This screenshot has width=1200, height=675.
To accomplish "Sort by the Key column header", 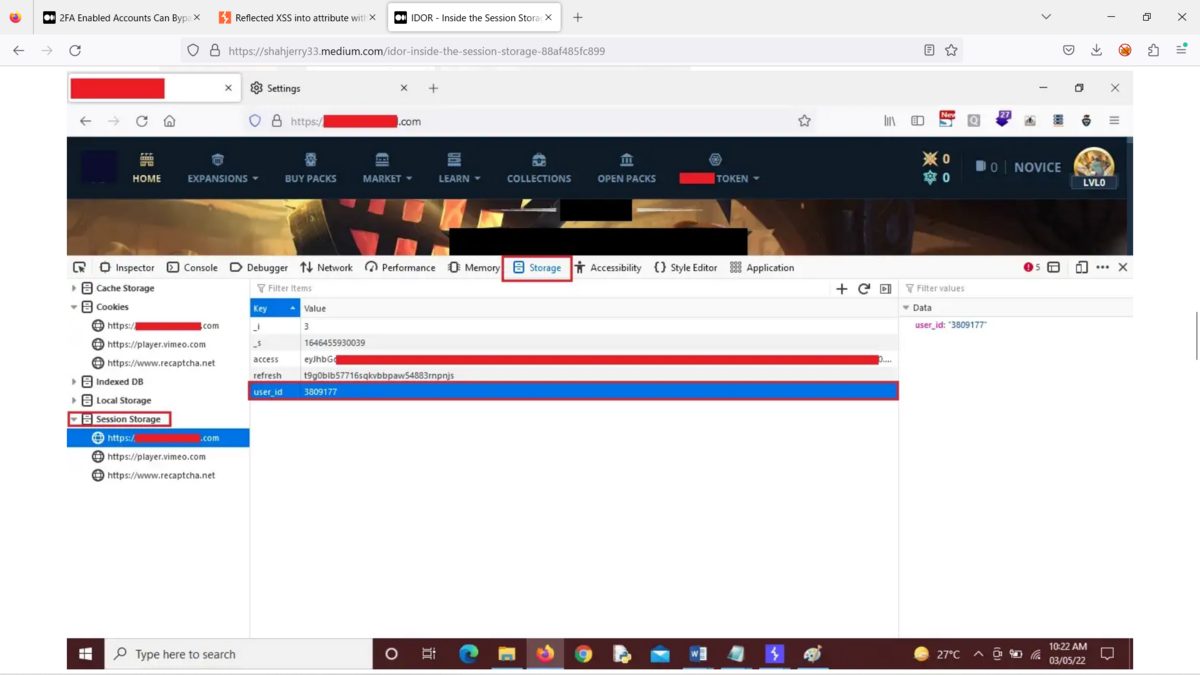I will [275, 308].
